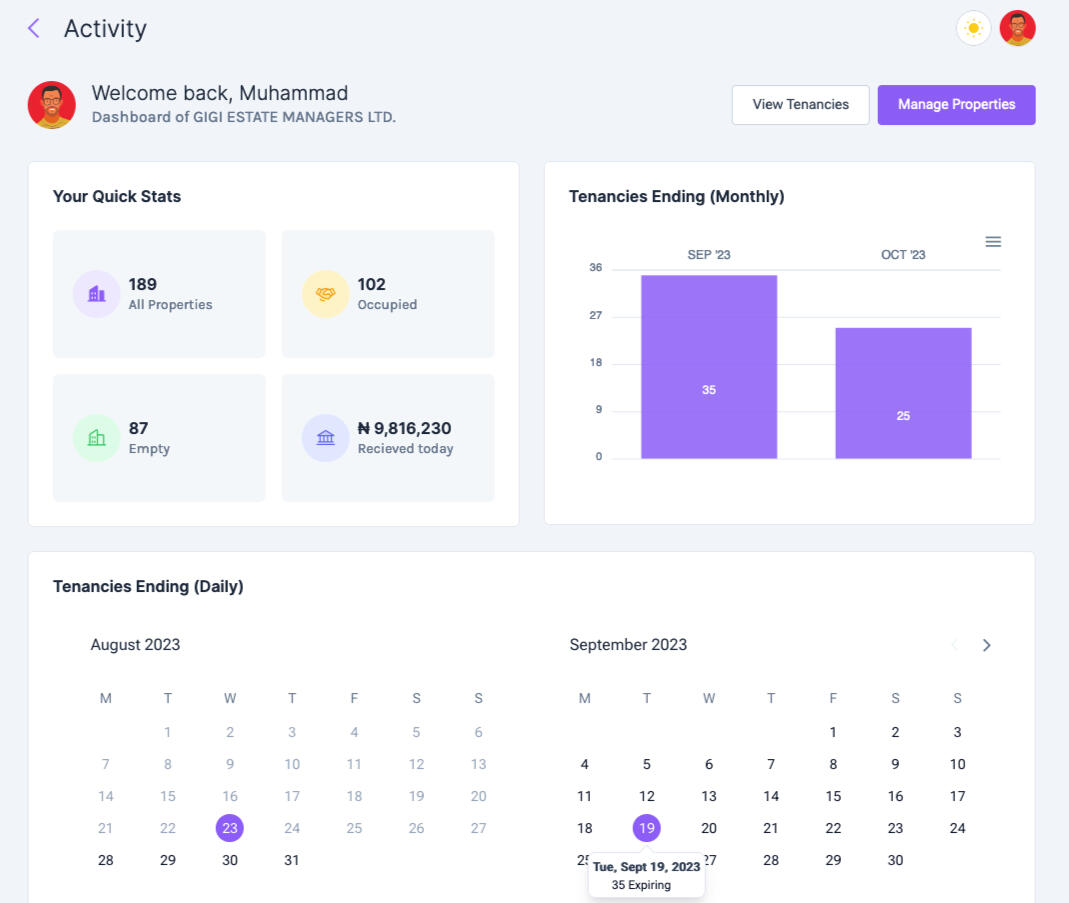Click the Manage Properties button
This screenshot has width=1069, height=903.
pos(956,104)
